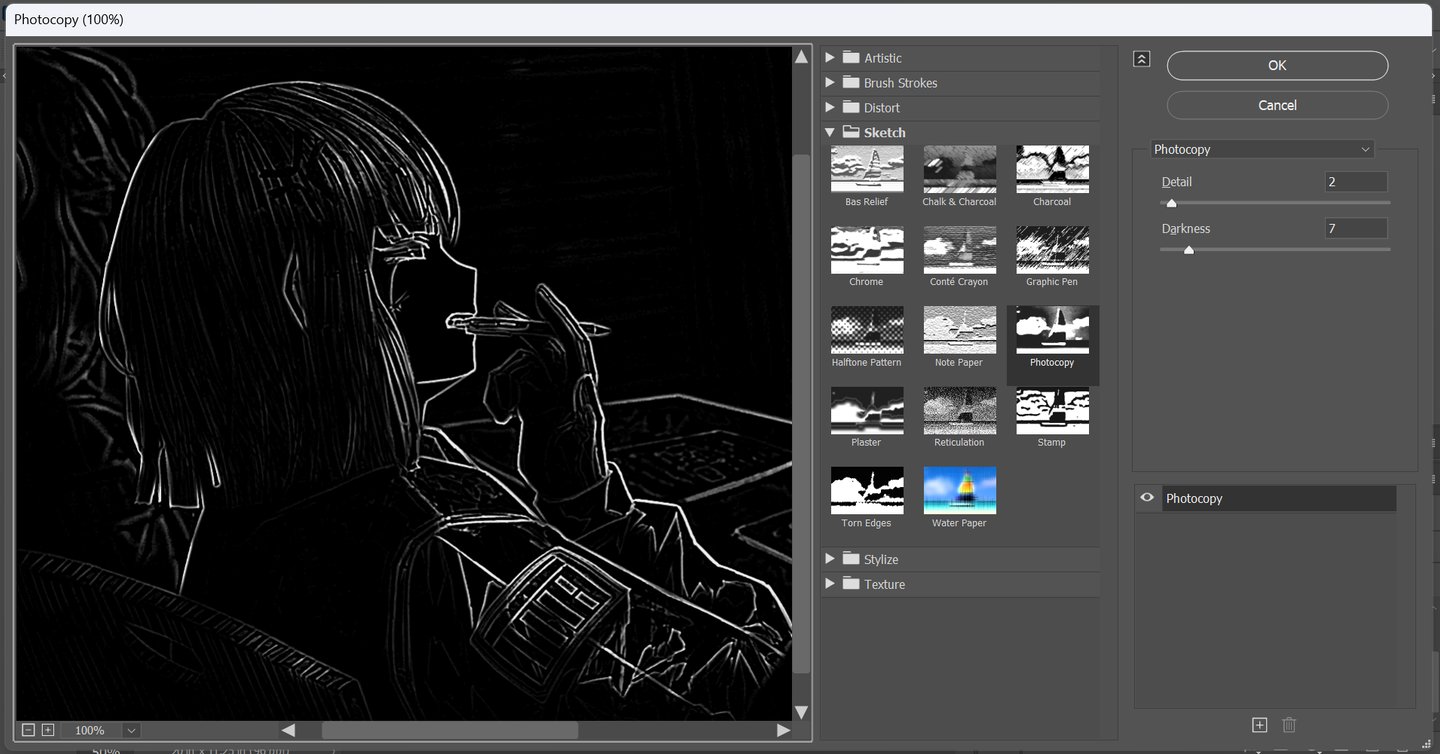
Task: Click the Darkness slider handle
Action: [1189, 250]
